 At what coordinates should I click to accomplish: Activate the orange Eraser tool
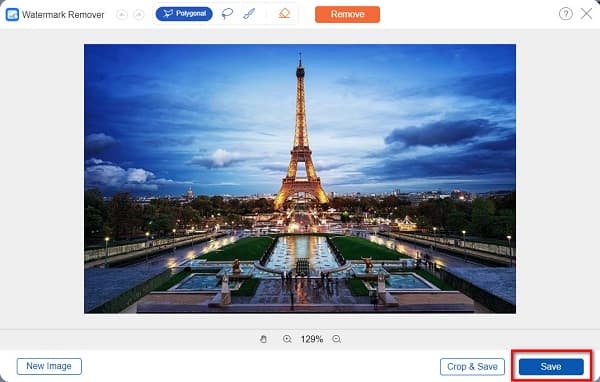[x=284, y=14]
